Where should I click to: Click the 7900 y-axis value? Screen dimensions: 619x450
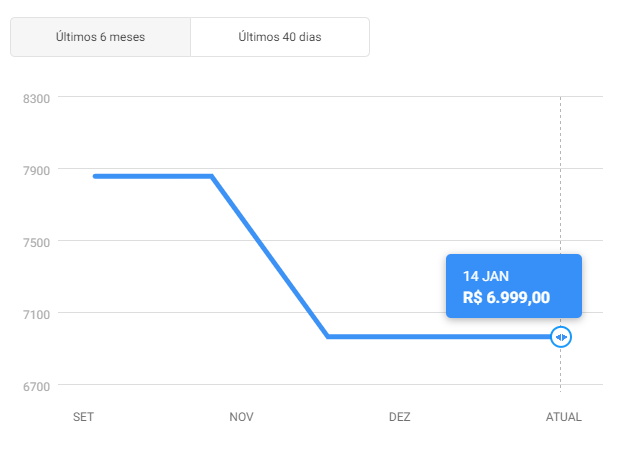[x=36, y=171]
